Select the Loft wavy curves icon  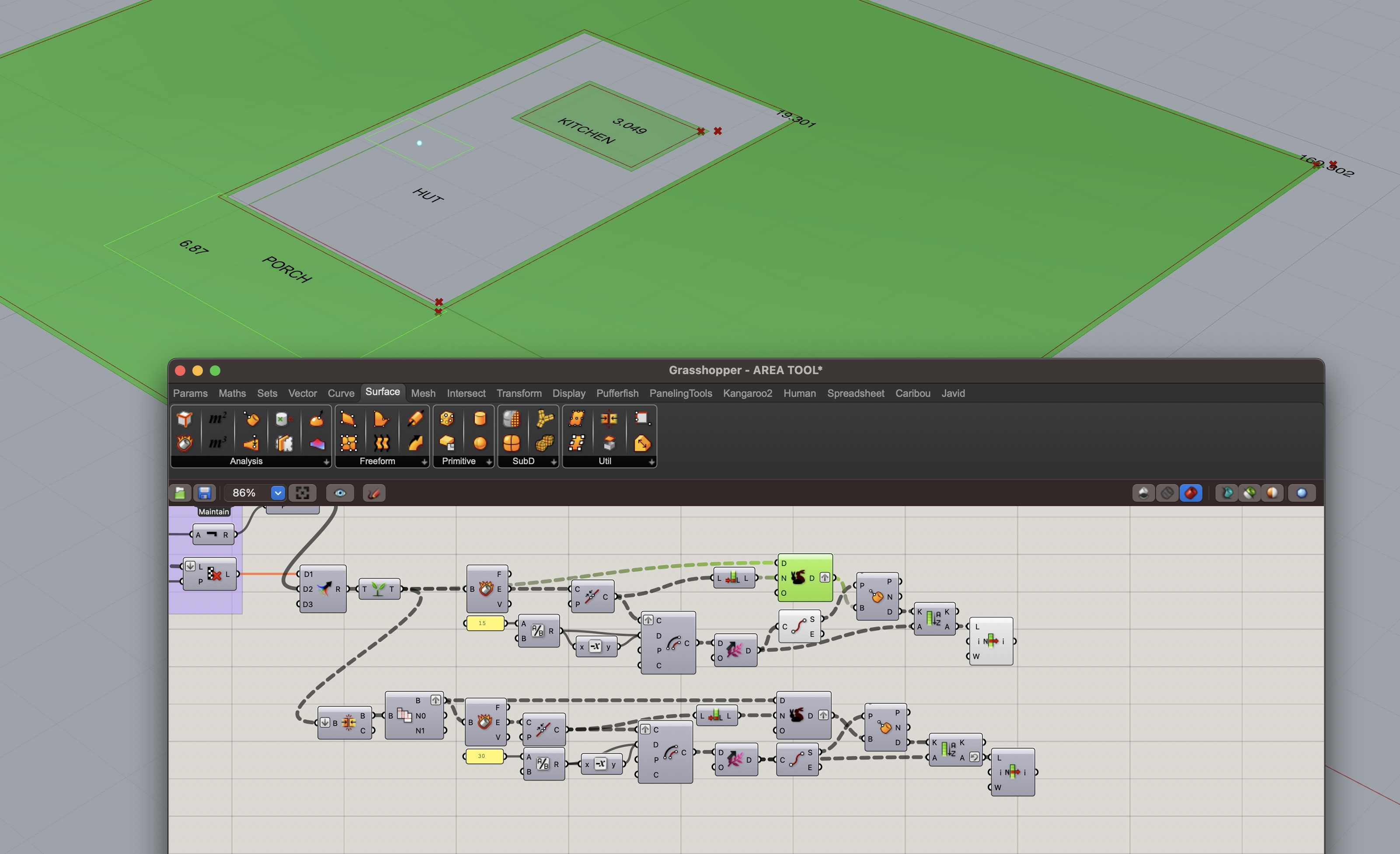point(382,443)
